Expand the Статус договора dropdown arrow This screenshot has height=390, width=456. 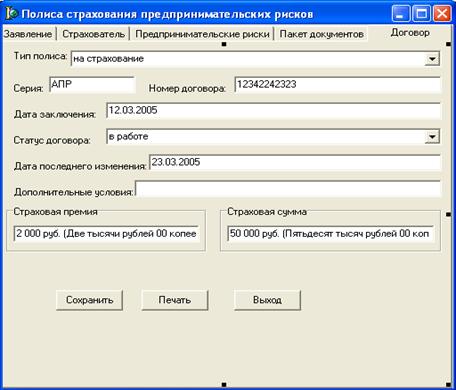tap(432, 137)
